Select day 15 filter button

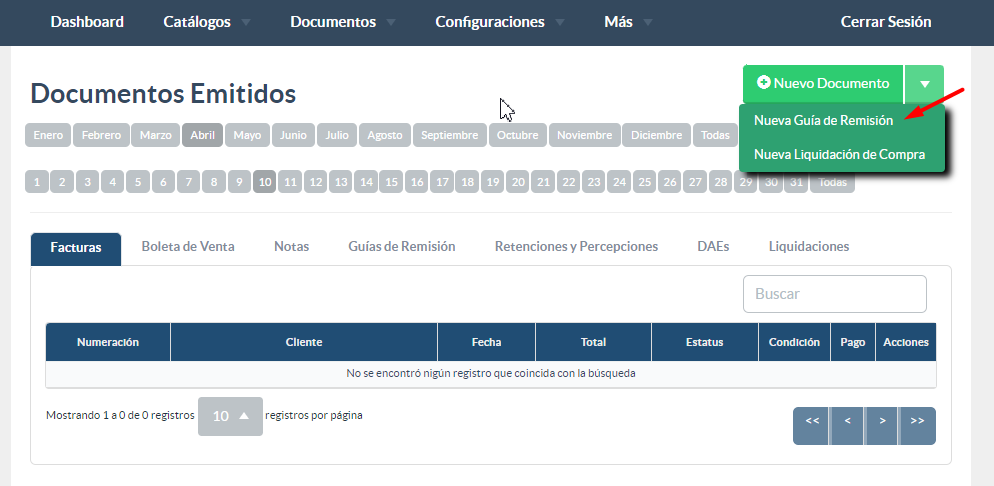[391, 183]
